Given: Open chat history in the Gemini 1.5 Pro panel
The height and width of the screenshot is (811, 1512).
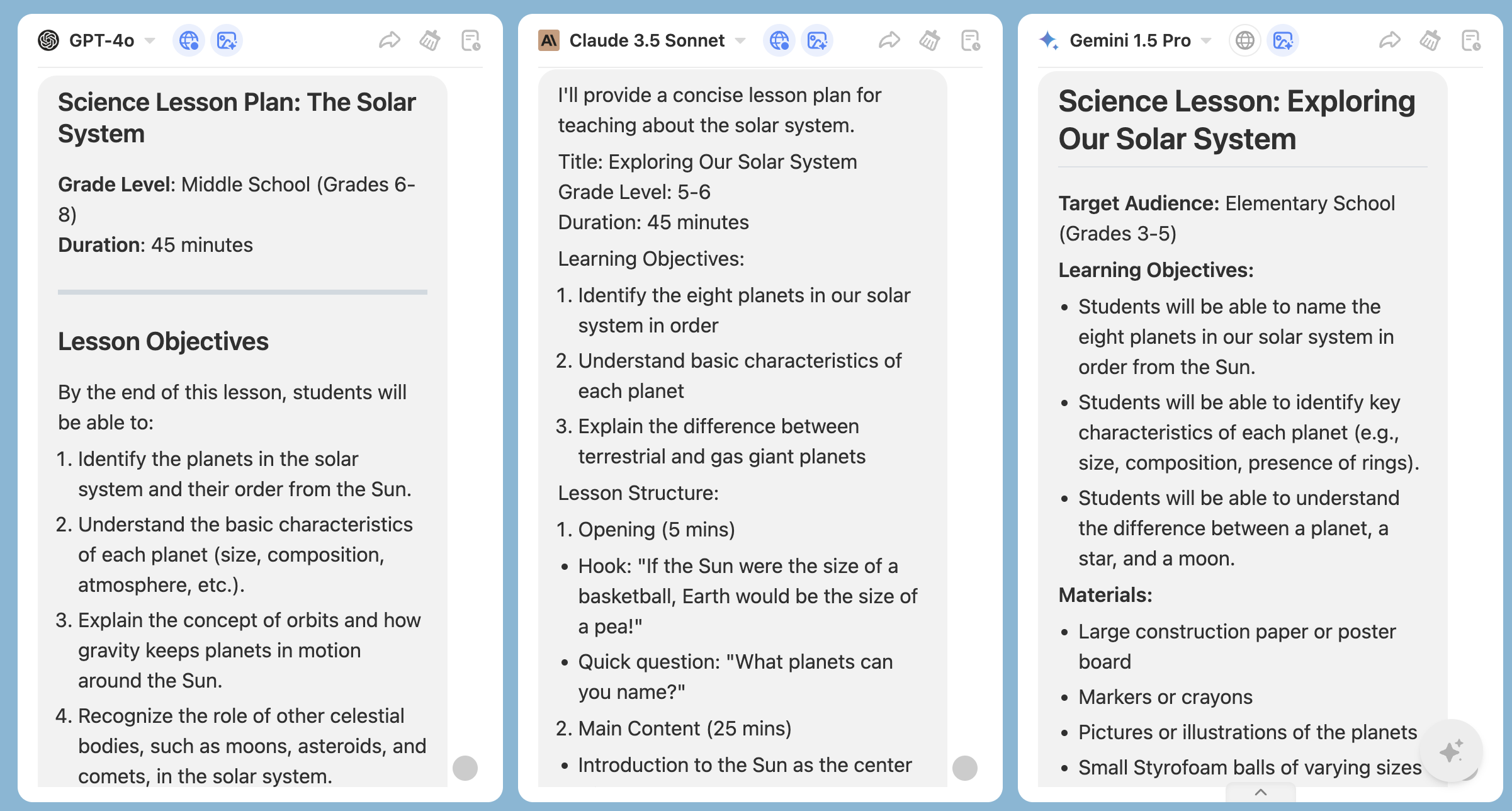Looking at the screenshot, I should pos(1470,41).
